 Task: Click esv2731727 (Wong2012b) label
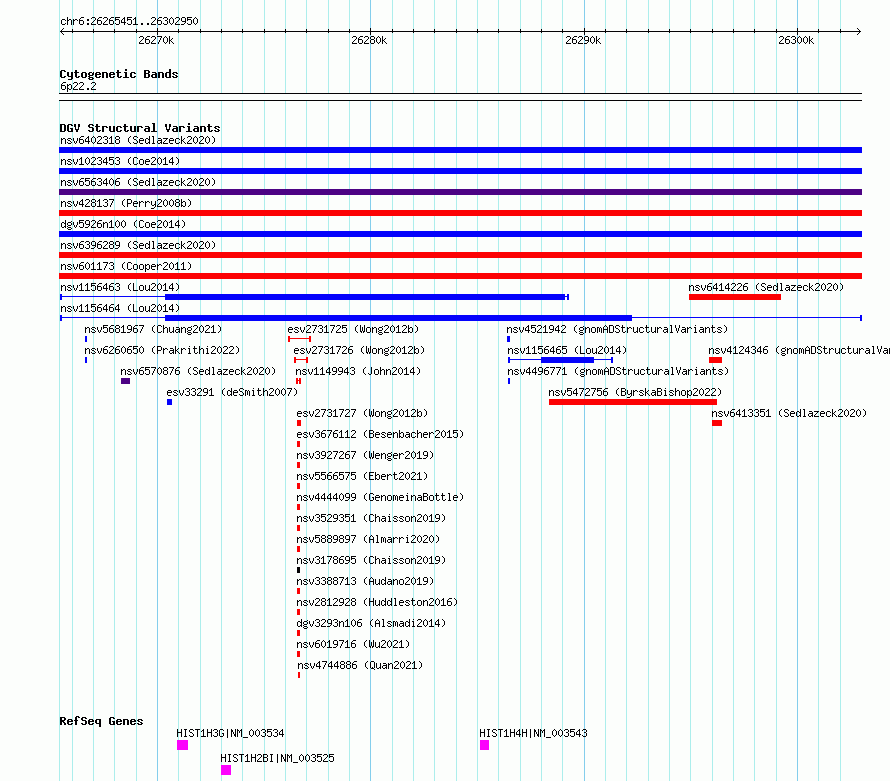(x=362, y=413)
